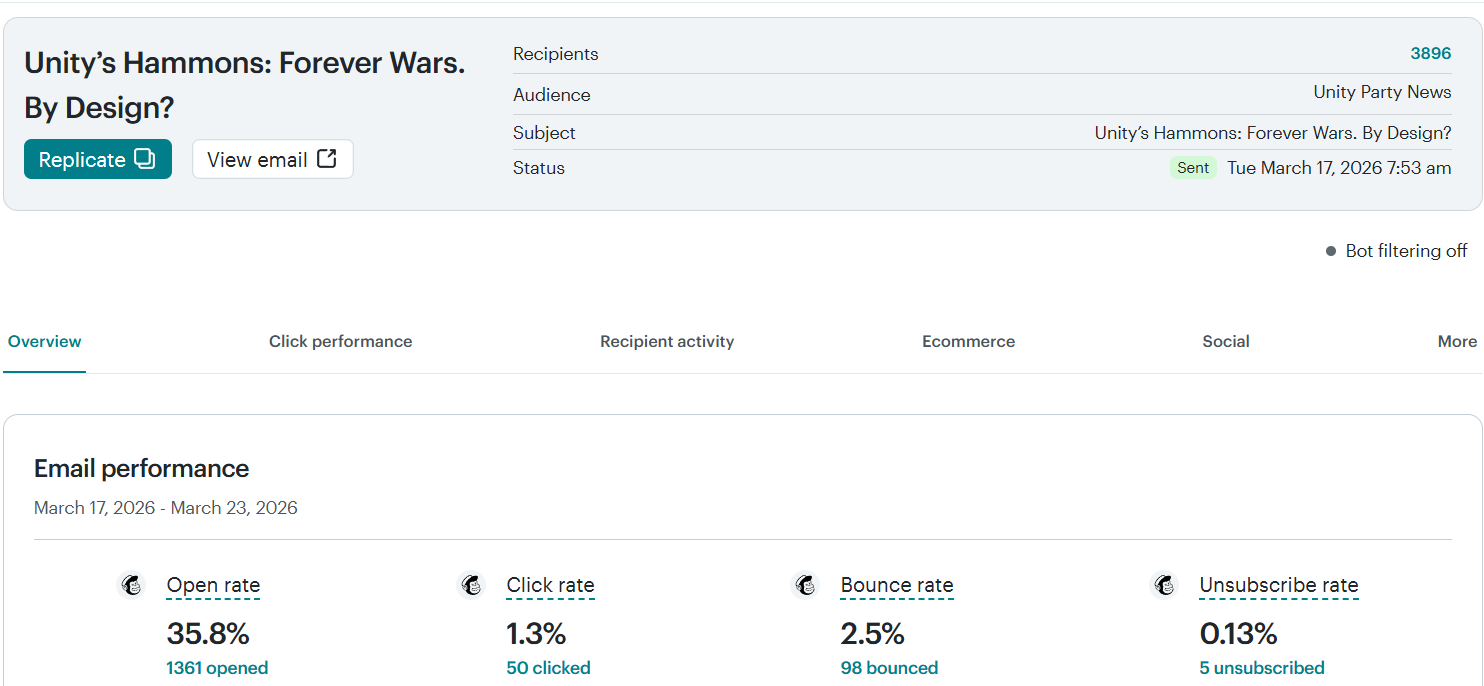The width and height of the screenshot is (1484, 686).
Task: Click the 0.13% unsubscribe rate value
Action: point(1239,634)
